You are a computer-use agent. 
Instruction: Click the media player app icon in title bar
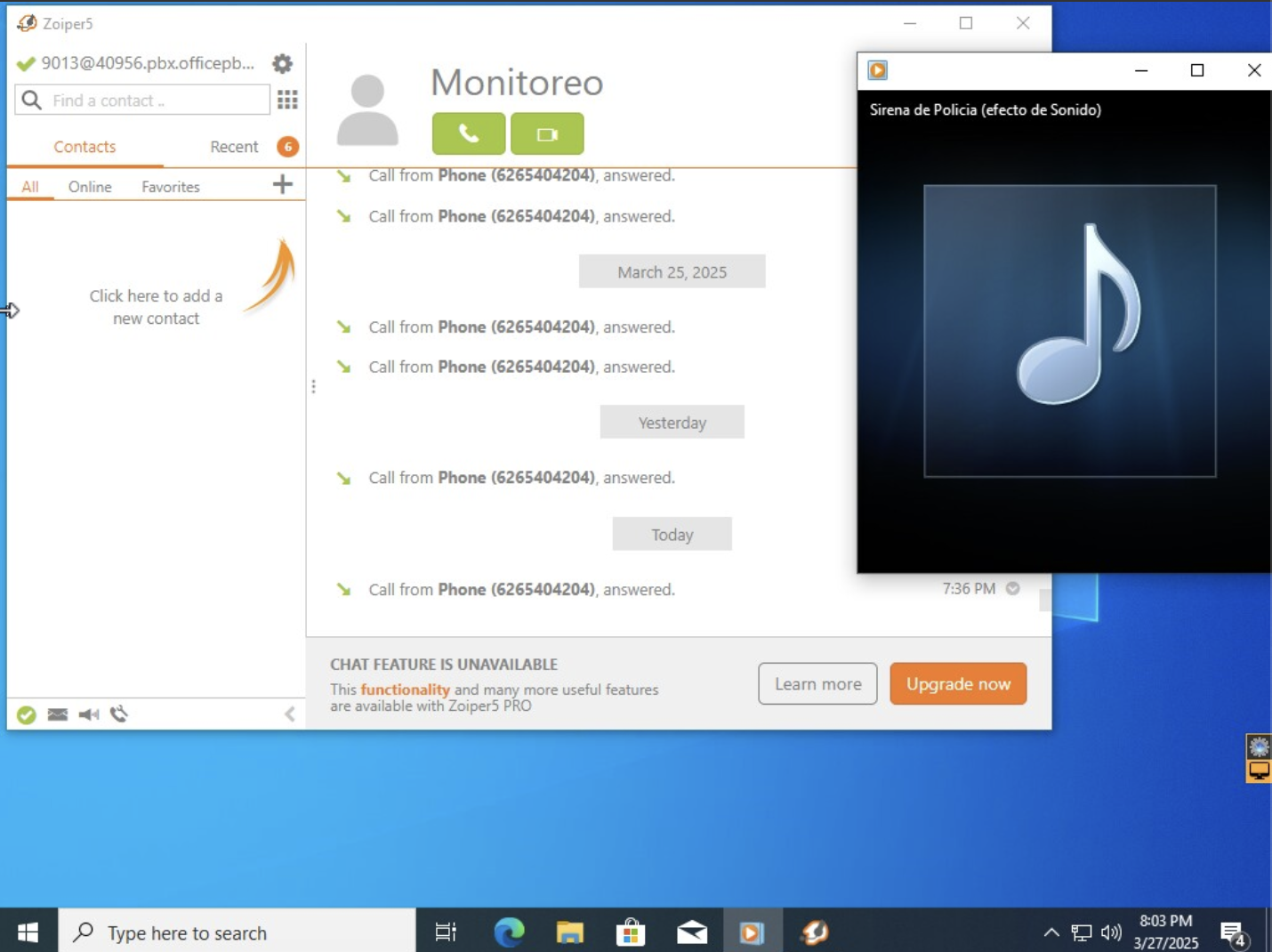pyautogui.click(x=878, y=70)
